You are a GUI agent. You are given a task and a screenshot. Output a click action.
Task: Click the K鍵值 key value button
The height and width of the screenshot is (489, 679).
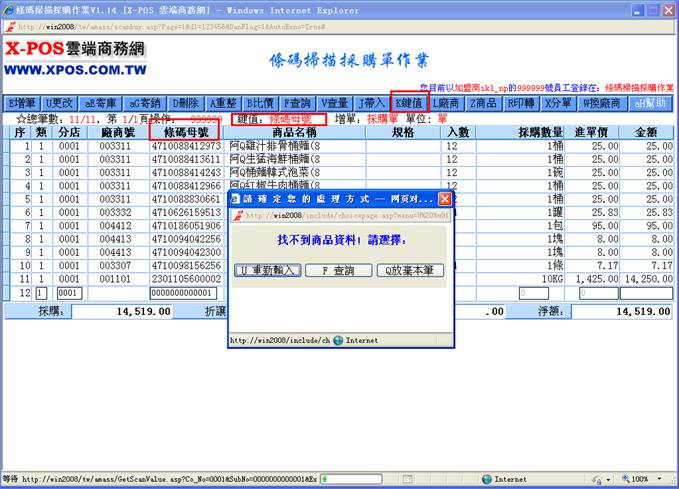pyautogui.click(x=409, y=103)
